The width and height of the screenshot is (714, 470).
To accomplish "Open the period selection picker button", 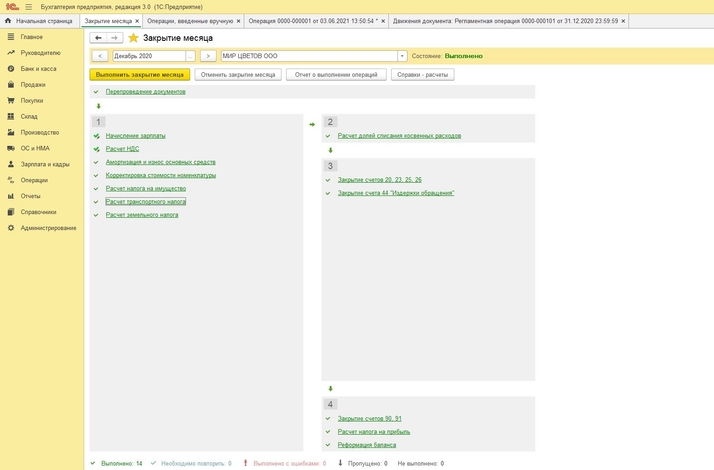I will [x=191, y=56].
